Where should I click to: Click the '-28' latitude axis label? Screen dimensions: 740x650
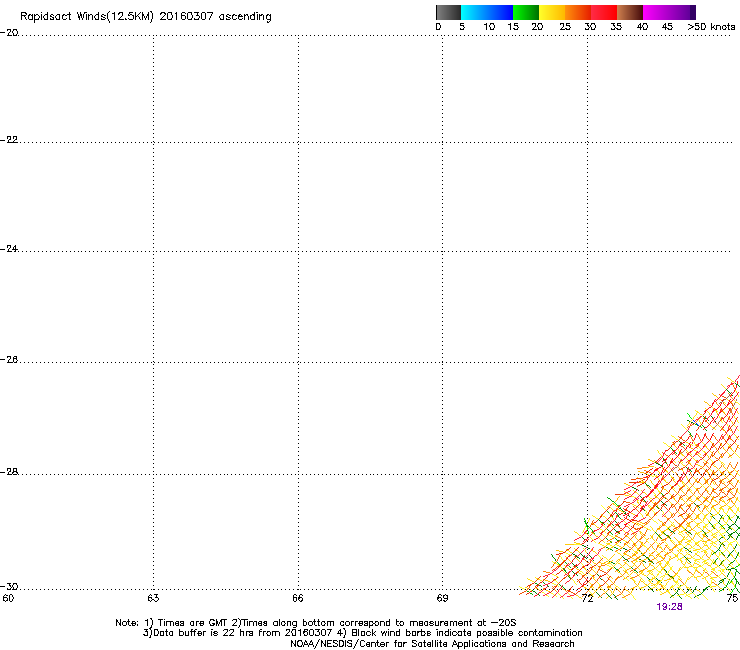point(9,472)
